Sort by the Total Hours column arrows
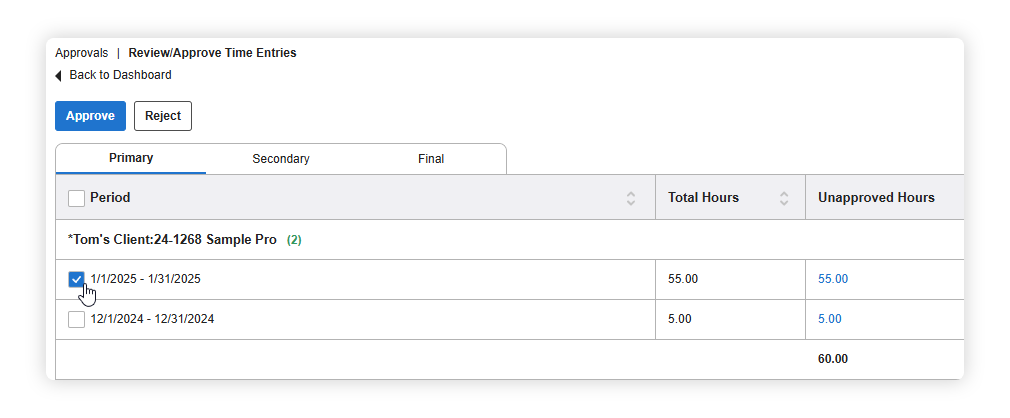This screenshot has height=418, width=1010. click(x=784, y=198)
